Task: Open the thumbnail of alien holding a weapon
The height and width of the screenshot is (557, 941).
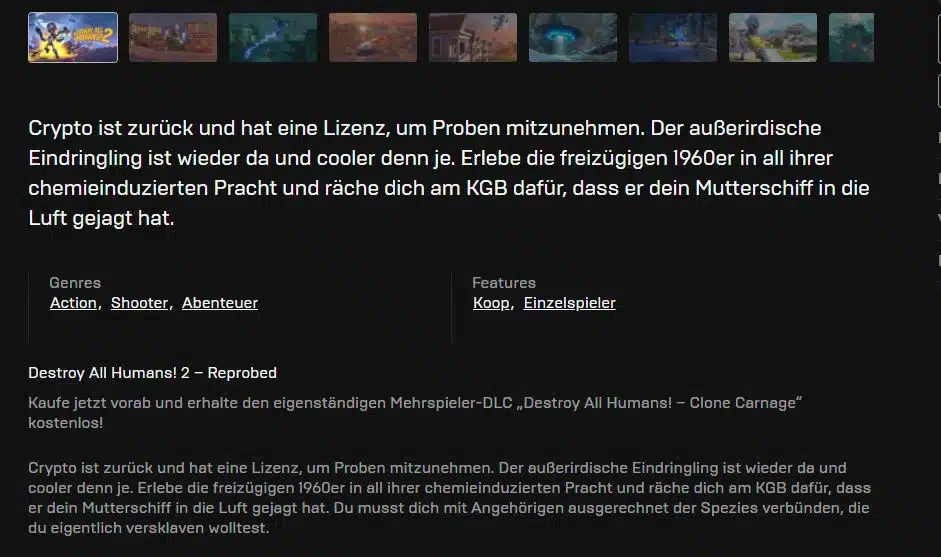Action: coord(773,37)
